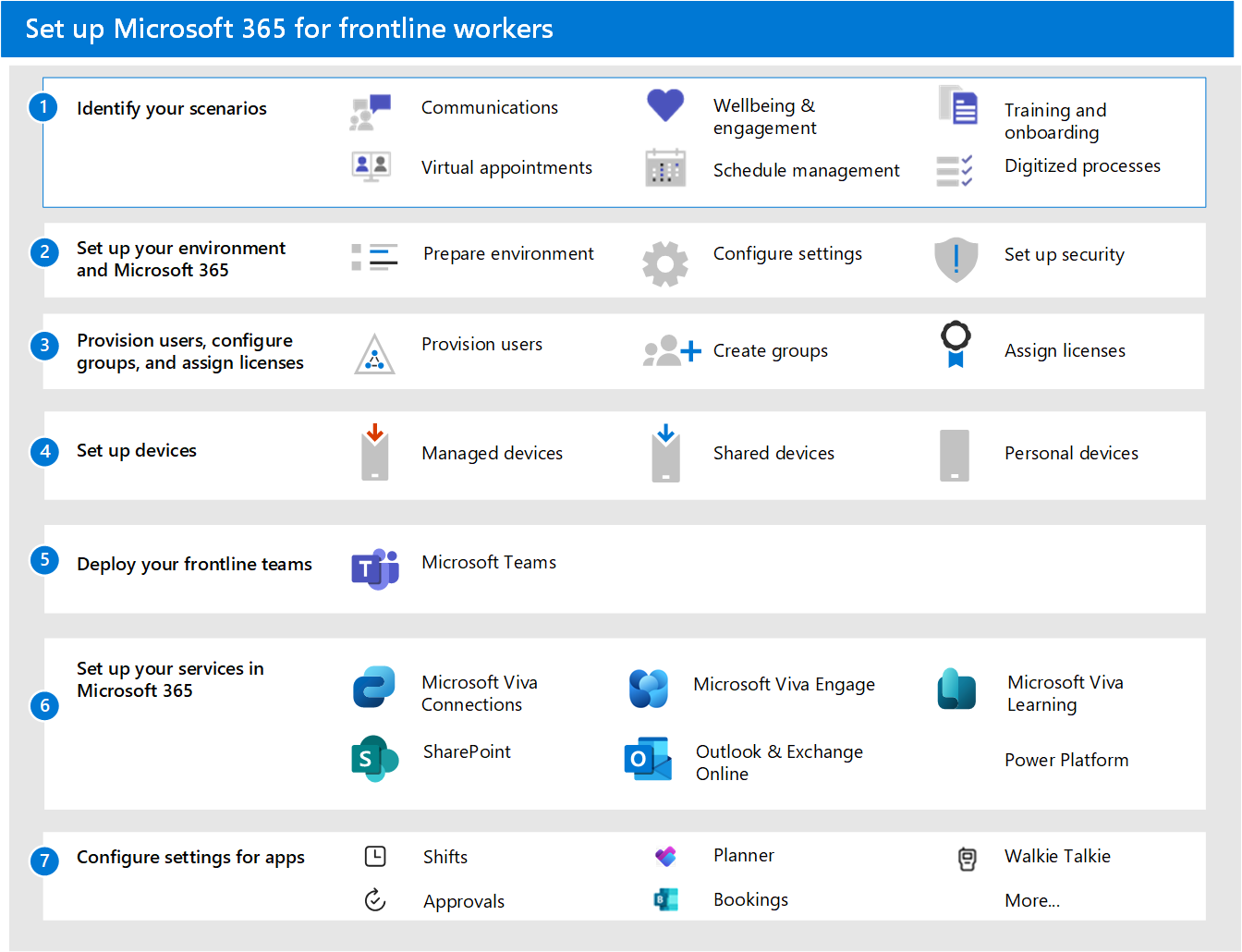Click the Set up security shield icon

coord(956,260)
